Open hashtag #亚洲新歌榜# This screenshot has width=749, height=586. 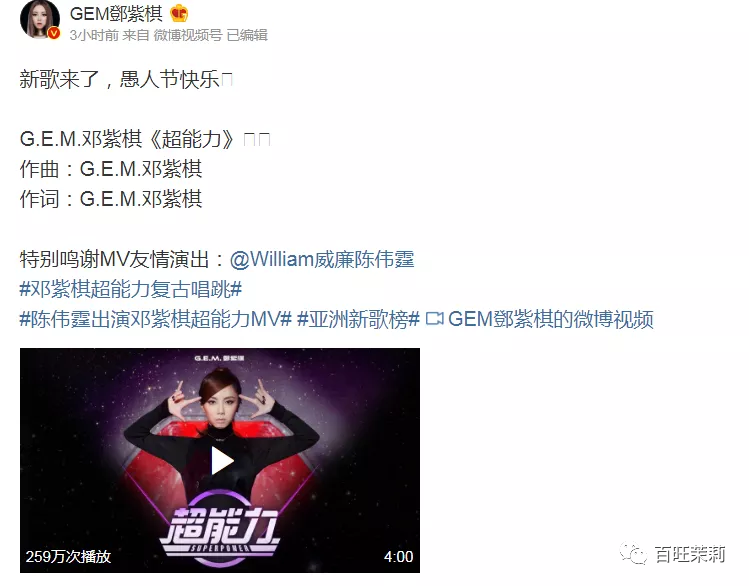pos(358,320)
